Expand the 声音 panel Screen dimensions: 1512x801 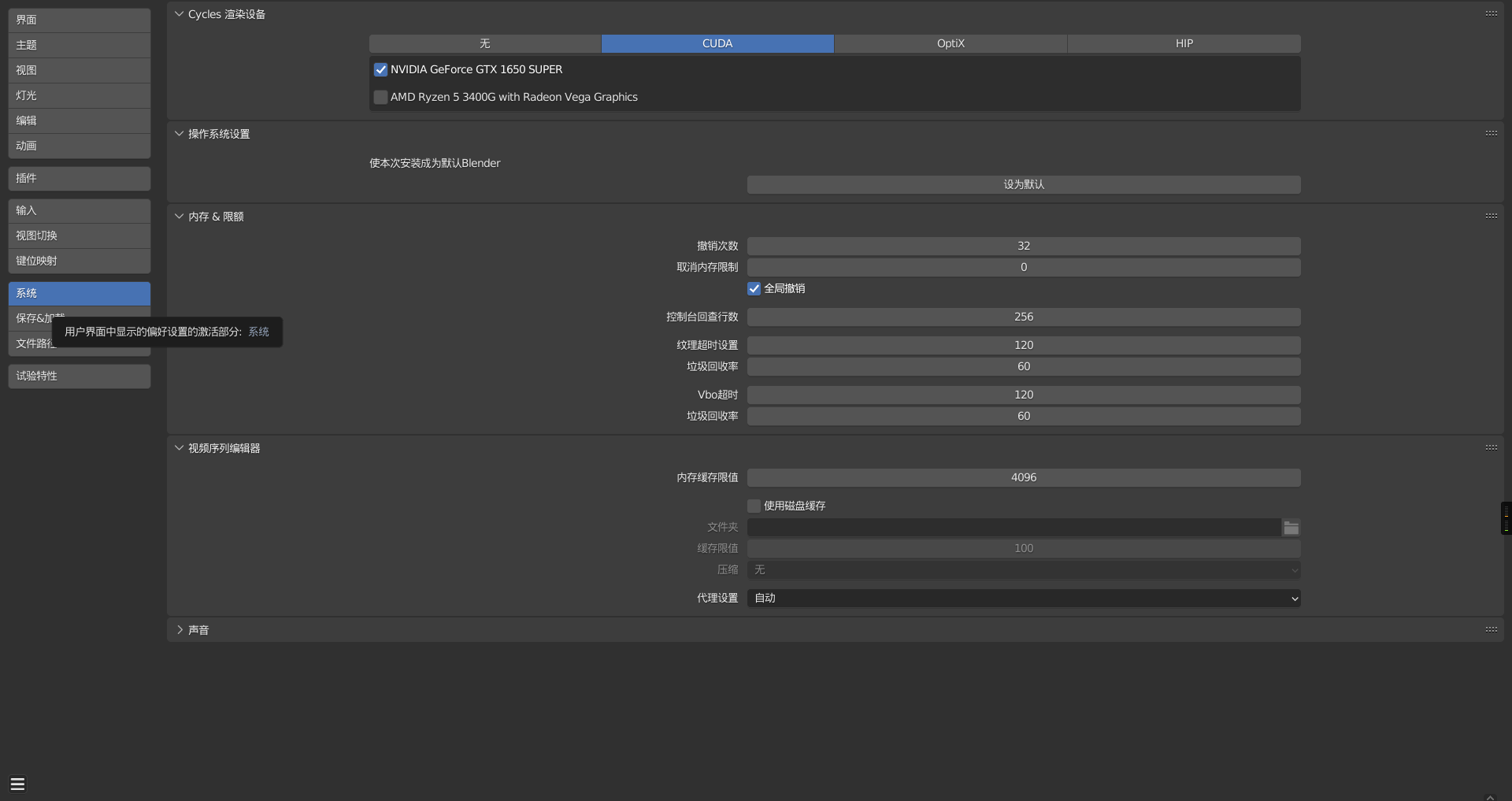pyautogui.click(x=179, y=630)
